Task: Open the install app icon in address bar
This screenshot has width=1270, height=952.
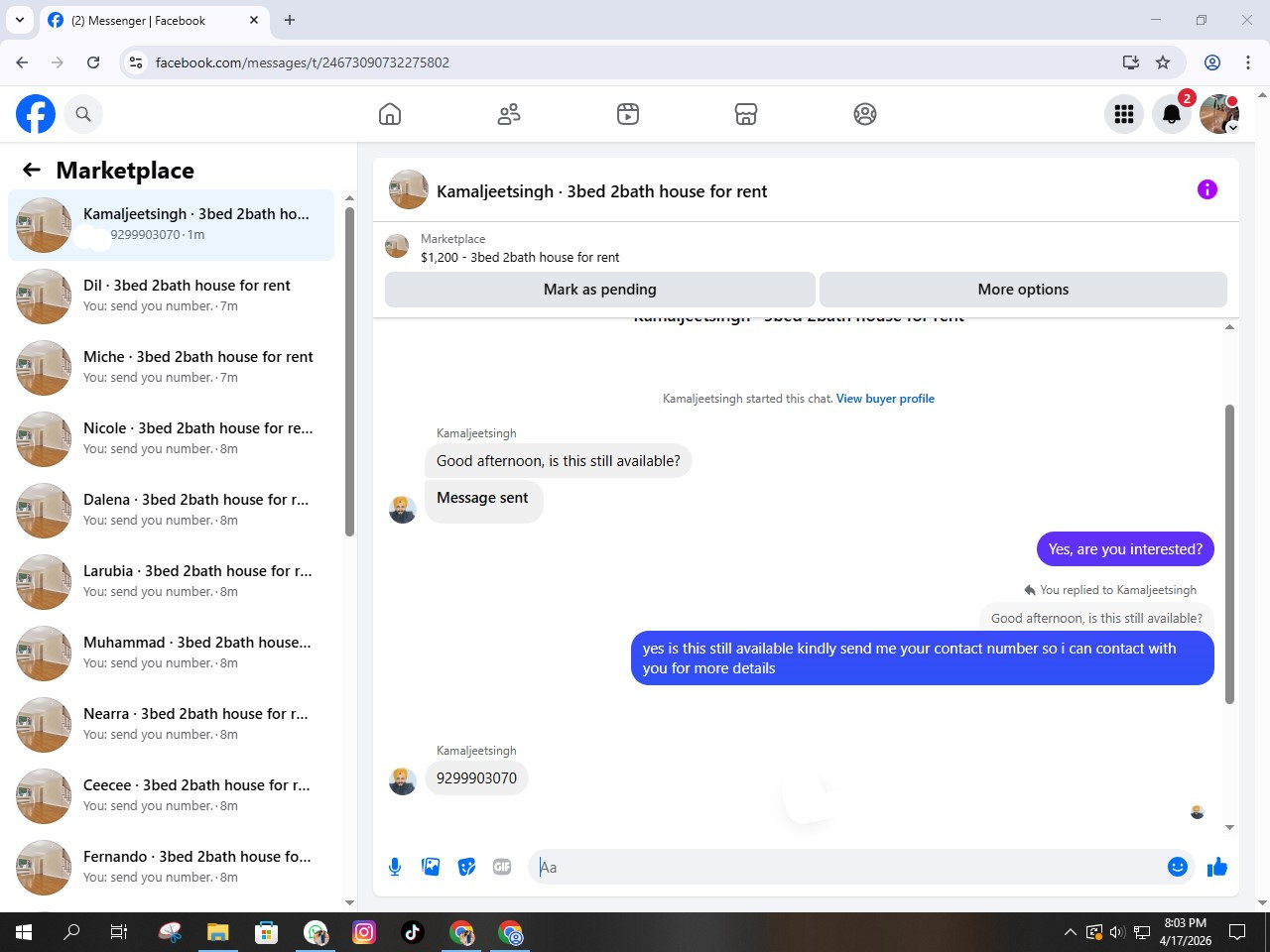Action: (1130, 62)
